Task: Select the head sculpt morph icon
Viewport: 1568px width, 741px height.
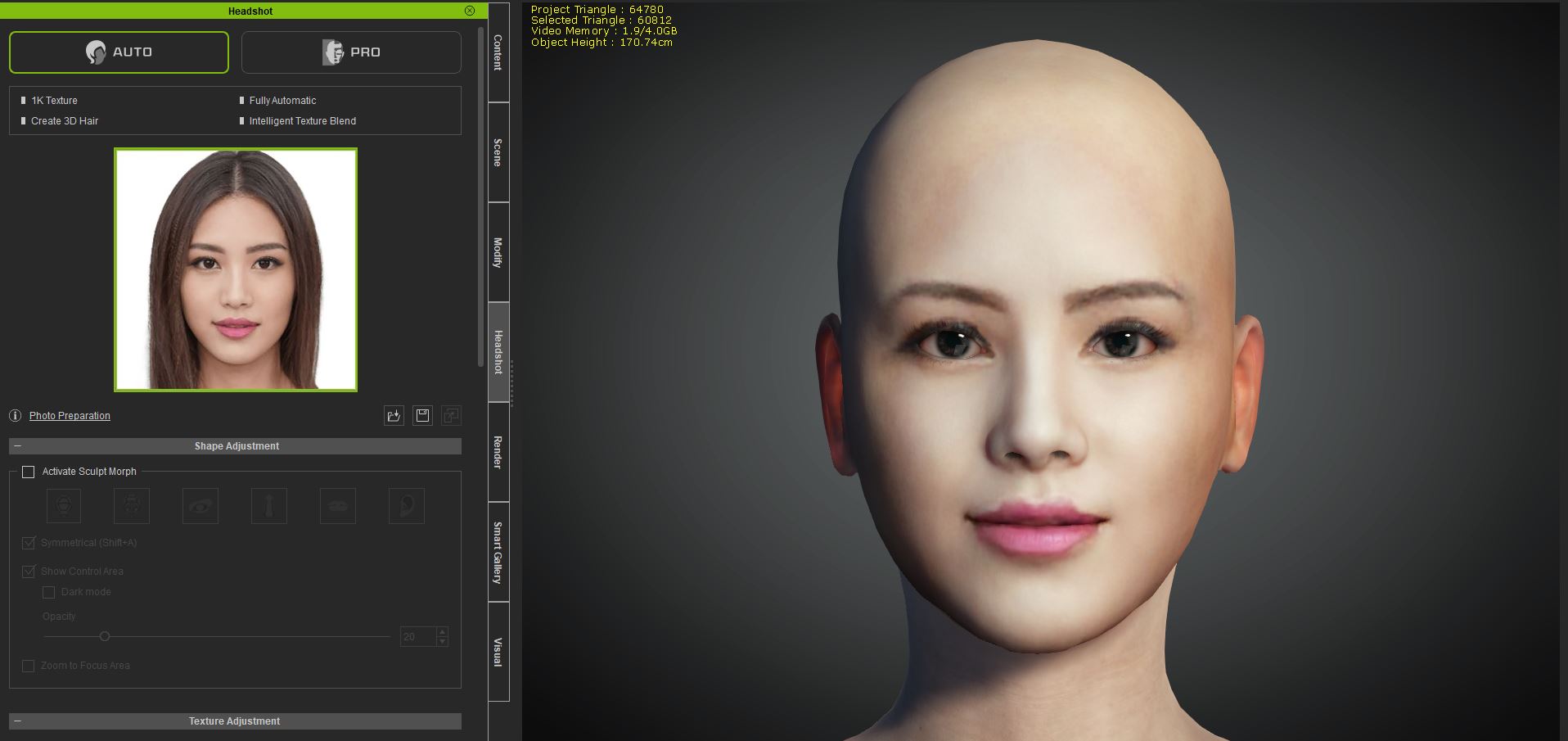Action: pos(64,506)
